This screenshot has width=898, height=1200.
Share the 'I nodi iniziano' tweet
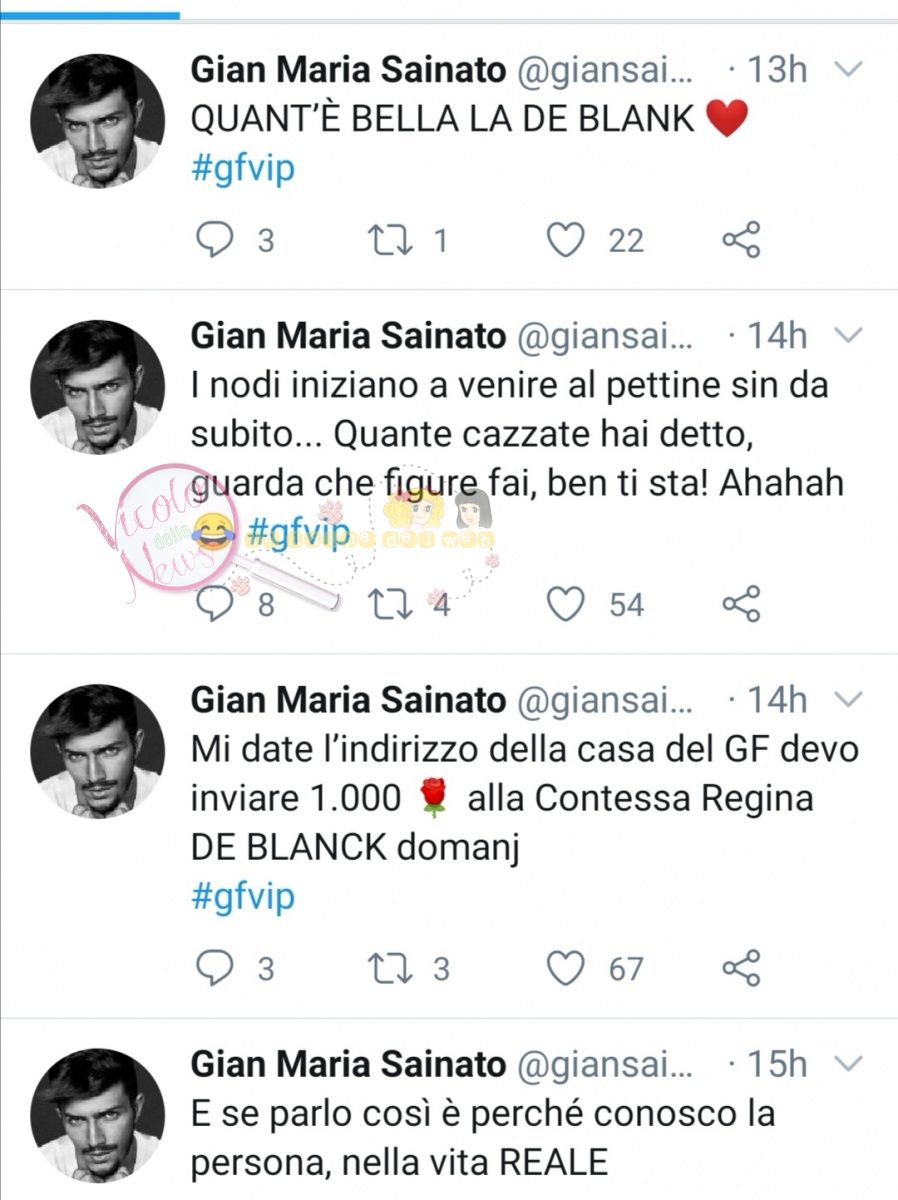point(741,604)
